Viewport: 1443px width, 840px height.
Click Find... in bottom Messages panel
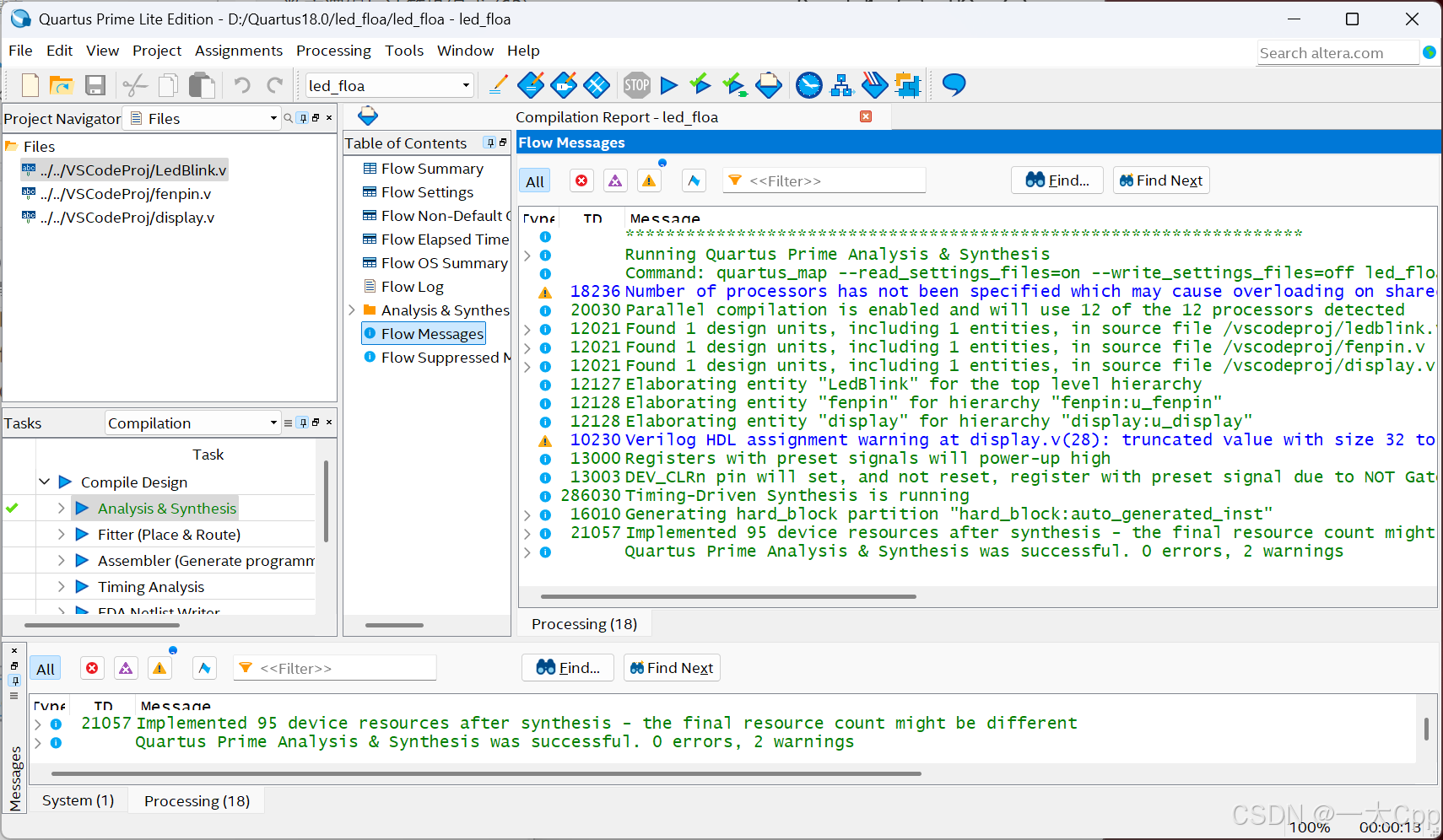click(x=568, y=668)
